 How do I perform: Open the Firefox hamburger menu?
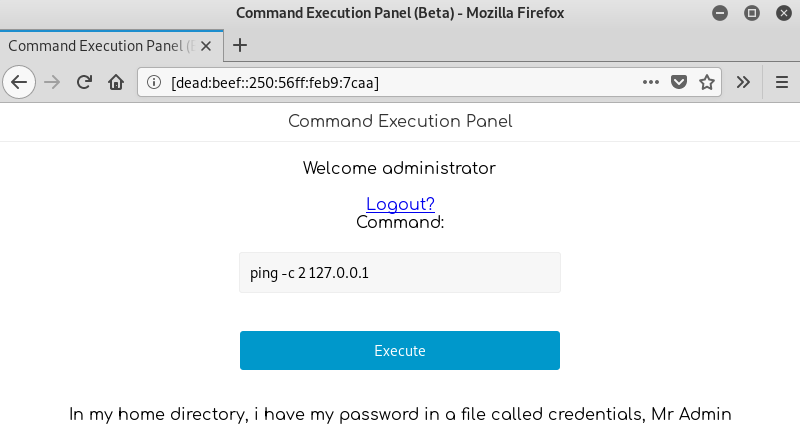781,82
